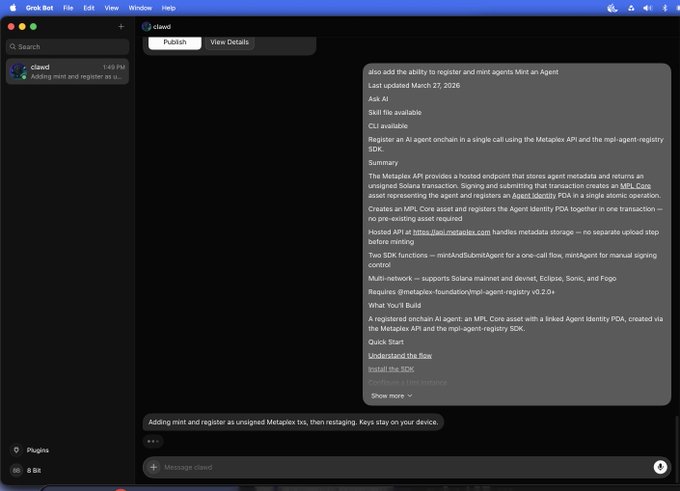This screenshot has height=491, width=680.
Task: Click the moon-shaped icon in menu bar
Action: [x=612, y=8]
